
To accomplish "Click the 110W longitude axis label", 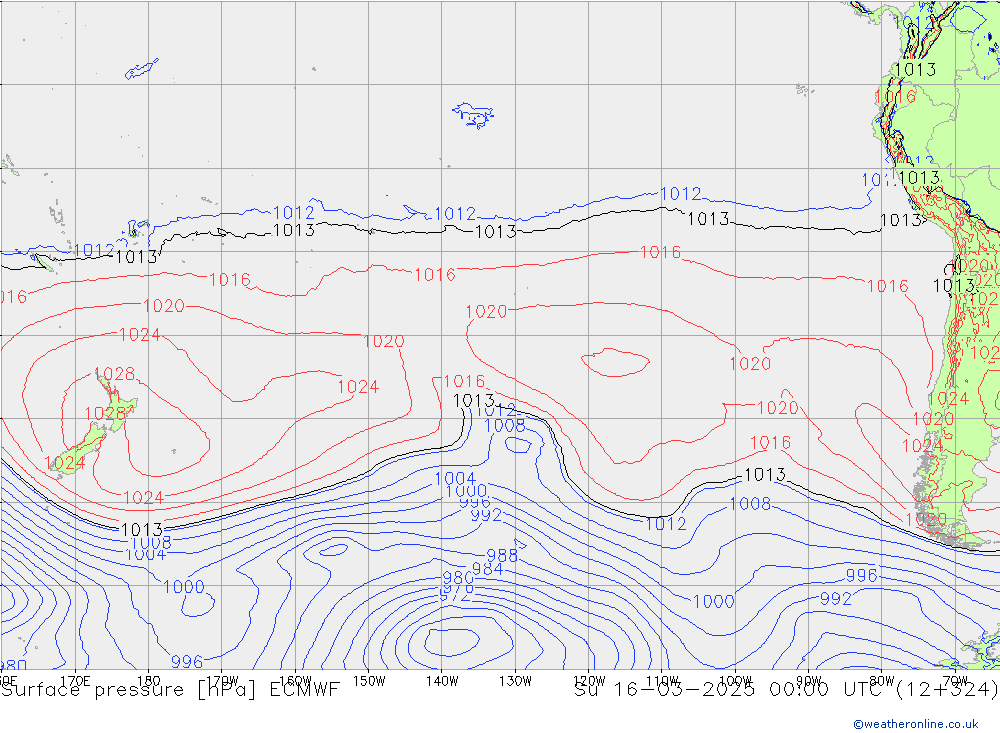I will coord(662,681).
